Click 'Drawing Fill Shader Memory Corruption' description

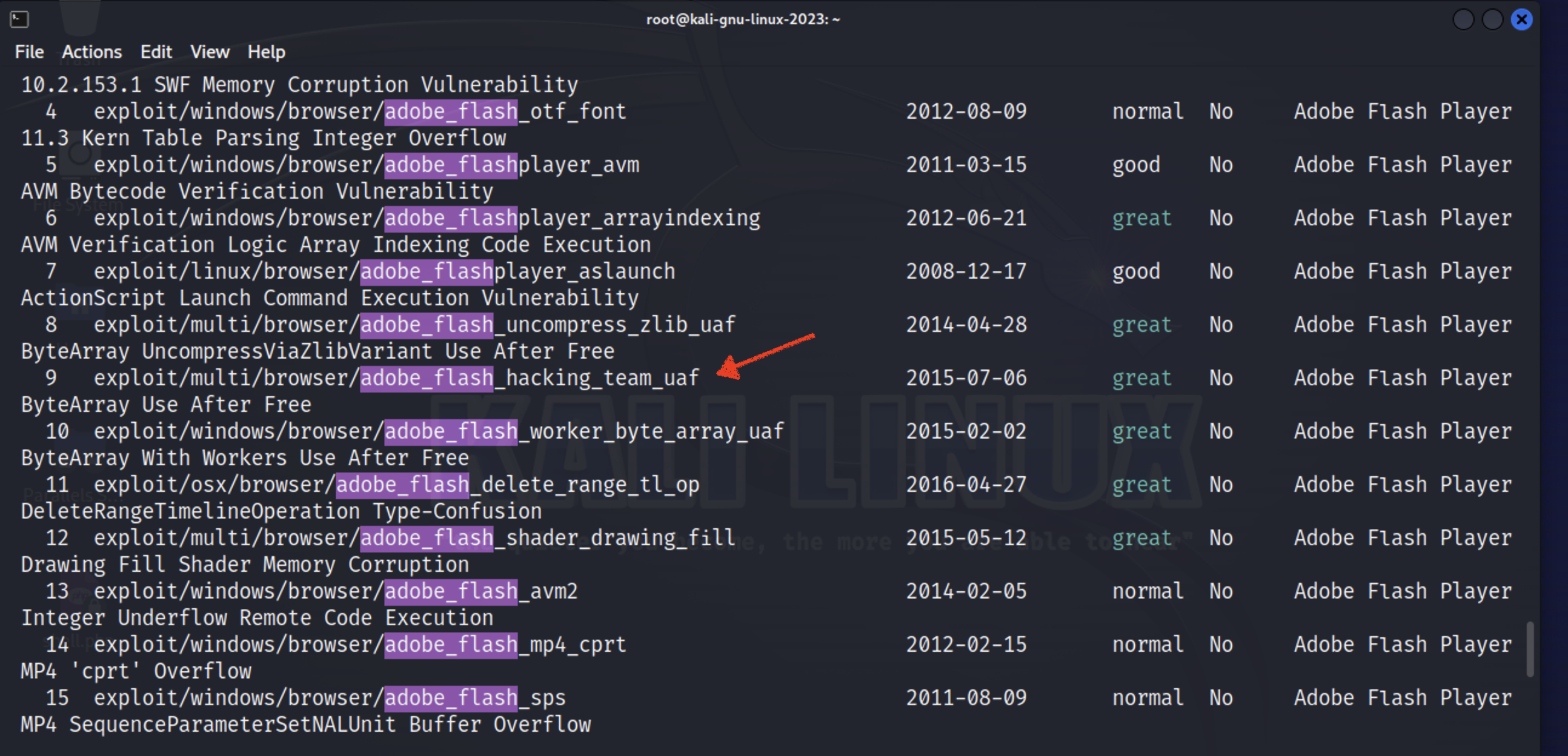245,565
